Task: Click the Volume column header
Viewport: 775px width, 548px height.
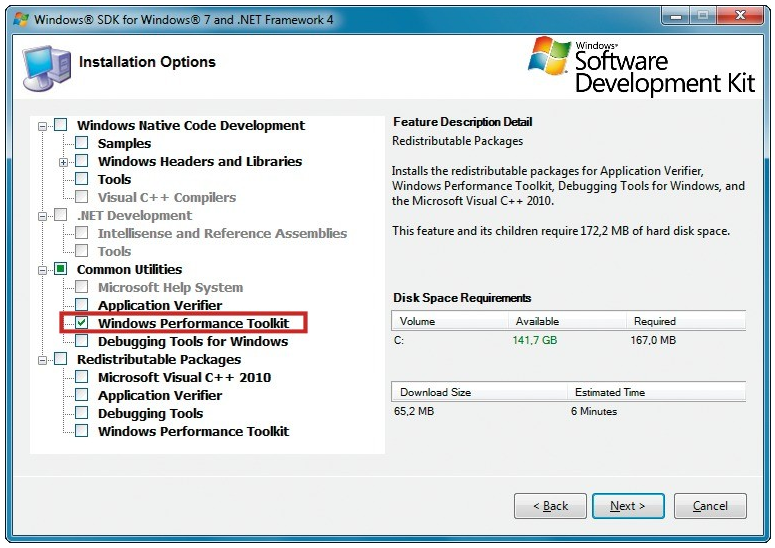Action: (450, 321)
